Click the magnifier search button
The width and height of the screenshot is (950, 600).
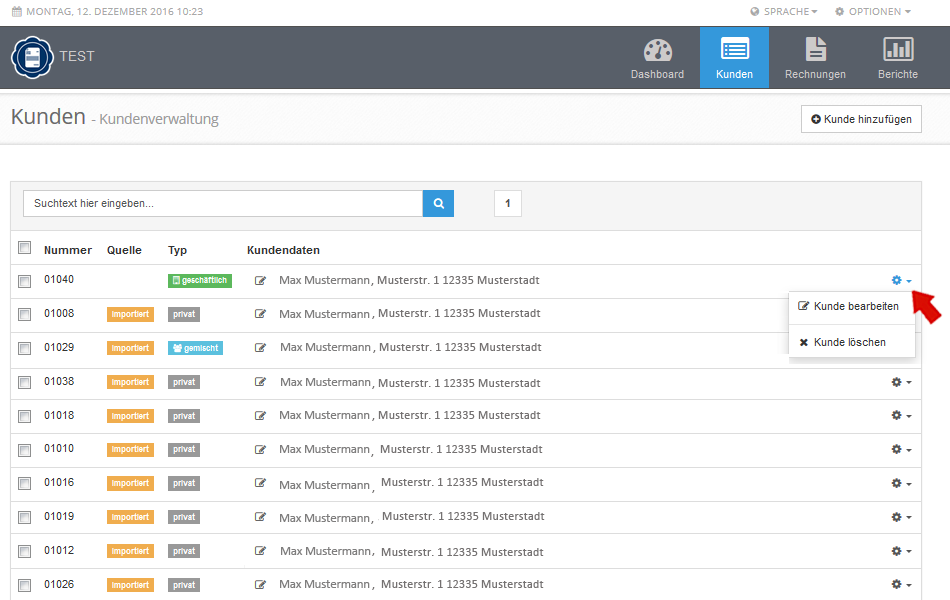(x=438, y=204)
